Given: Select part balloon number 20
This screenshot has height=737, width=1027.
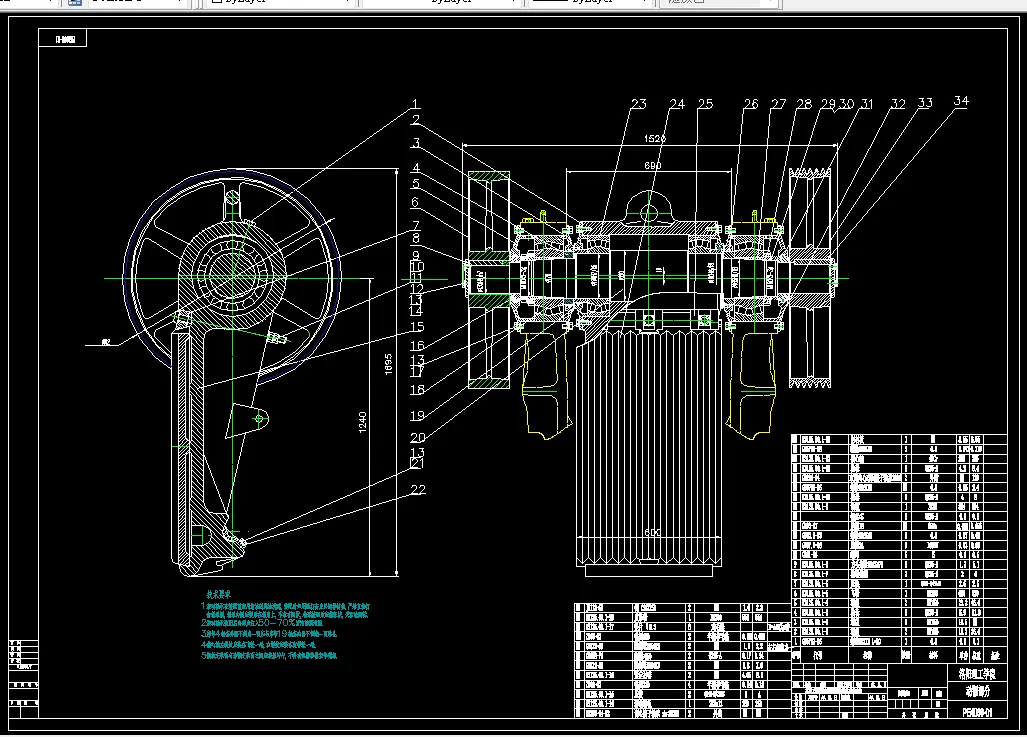Looking at the screenshot, I should pos(418,437).
